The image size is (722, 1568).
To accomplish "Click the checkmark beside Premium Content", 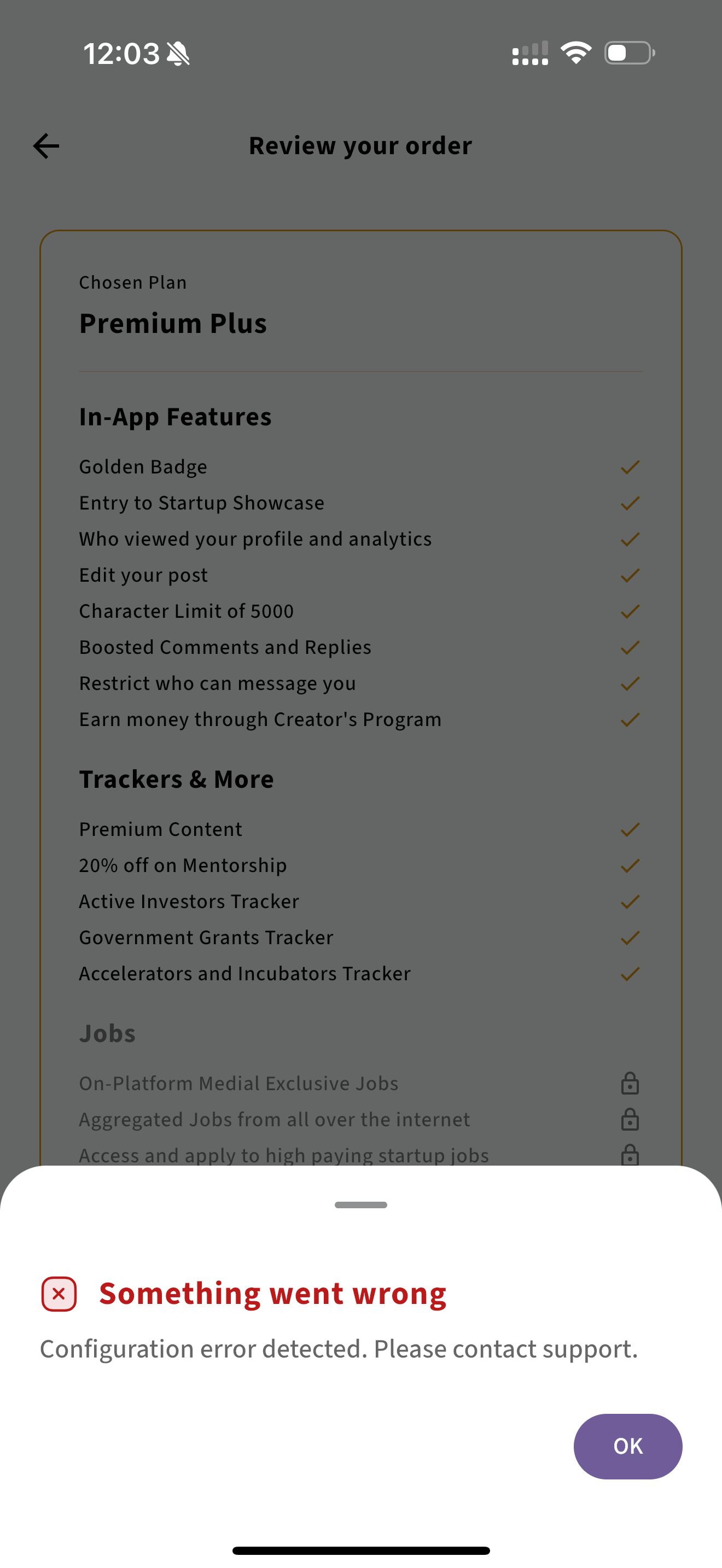I will (630, 830).
